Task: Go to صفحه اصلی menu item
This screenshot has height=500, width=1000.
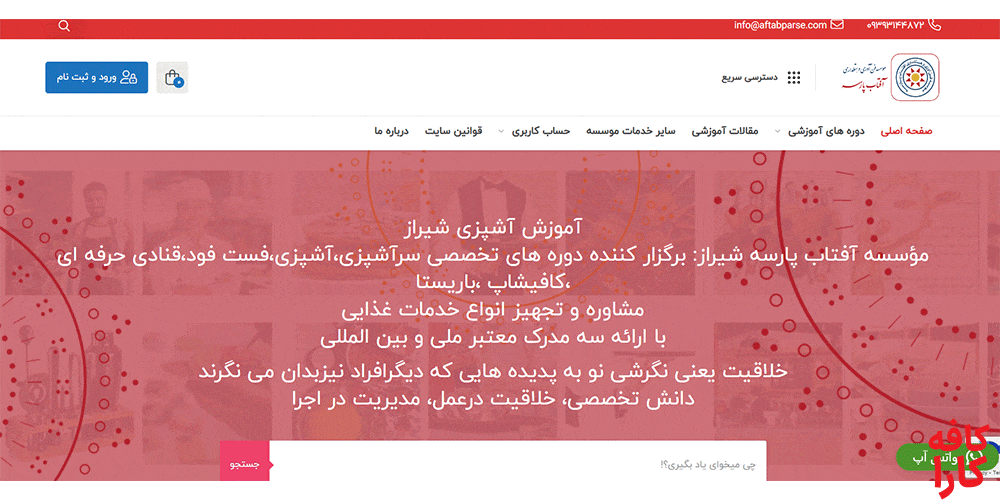Action: point(906,131)
